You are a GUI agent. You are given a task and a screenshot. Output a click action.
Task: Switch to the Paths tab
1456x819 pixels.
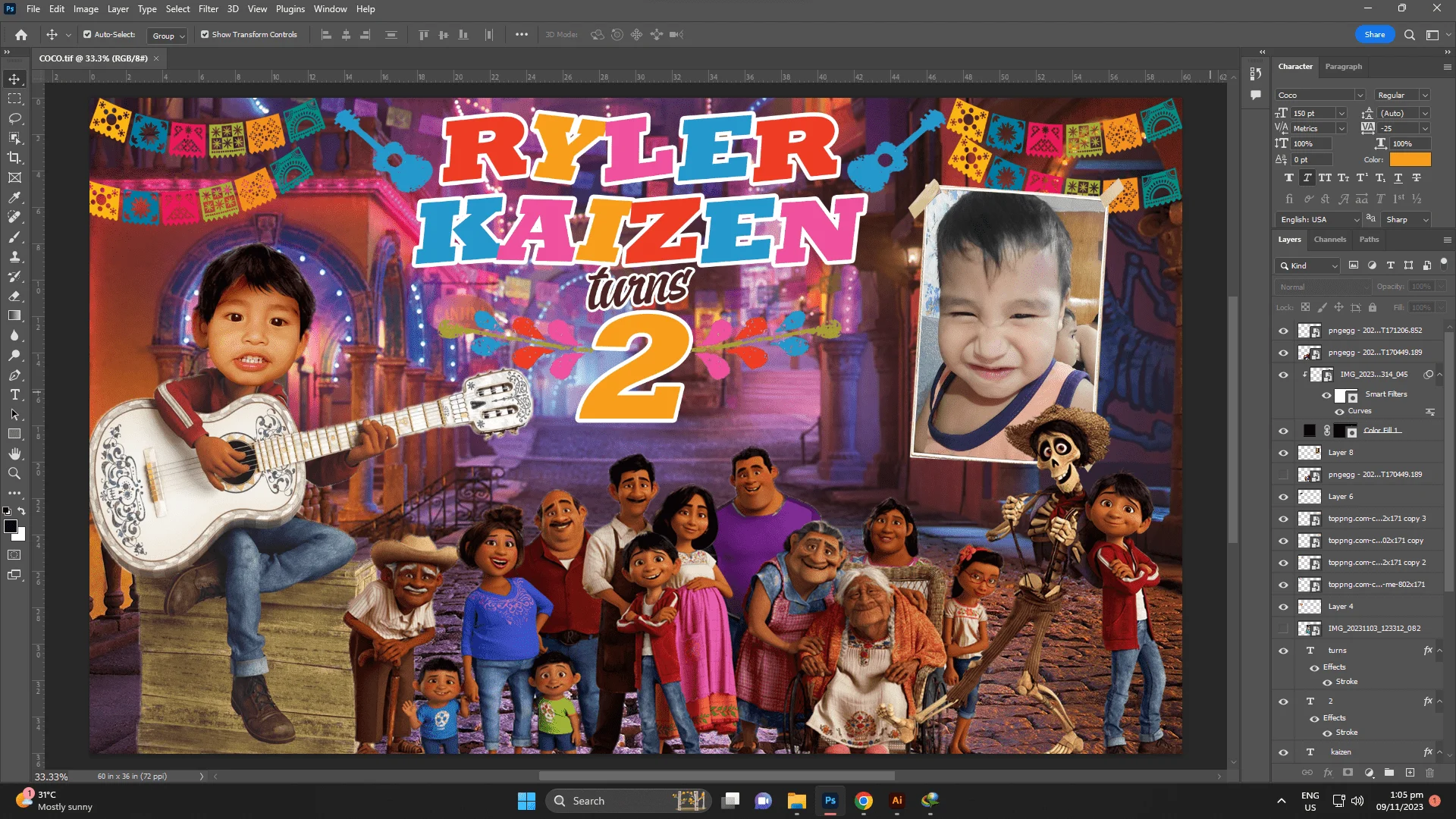(x=1370, y=240)
